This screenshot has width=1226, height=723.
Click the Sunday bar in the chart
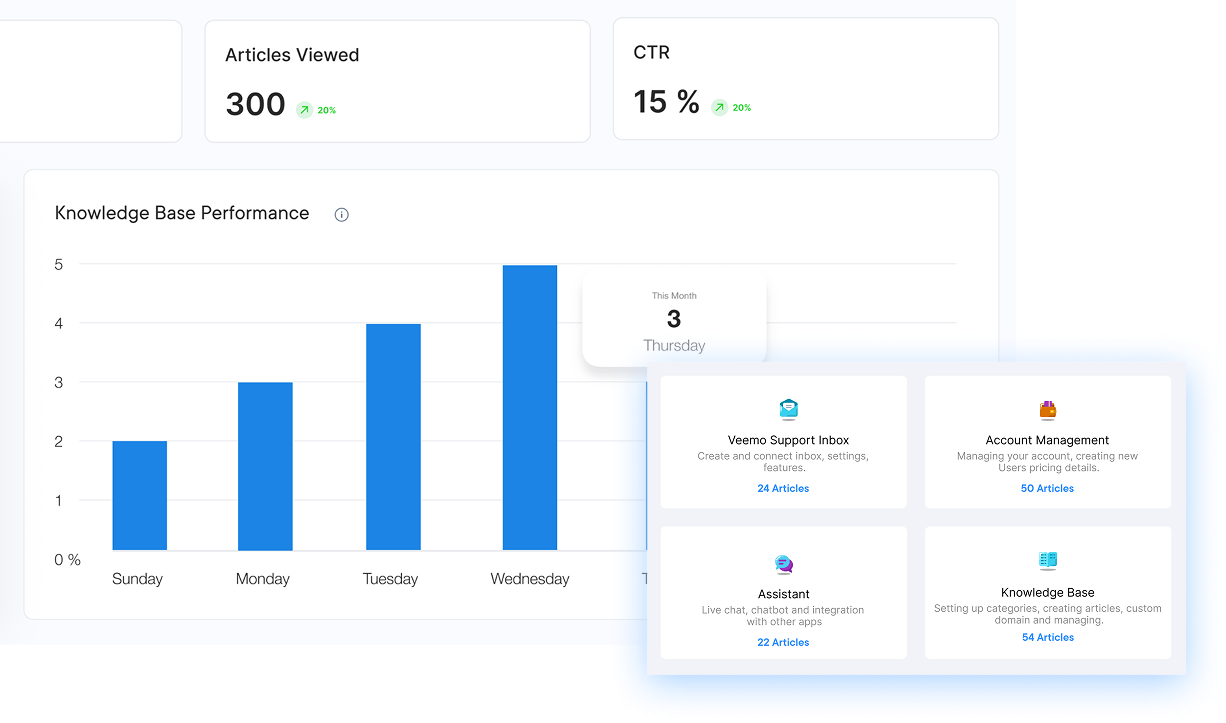pyautogui.click(x=140, y=496)
